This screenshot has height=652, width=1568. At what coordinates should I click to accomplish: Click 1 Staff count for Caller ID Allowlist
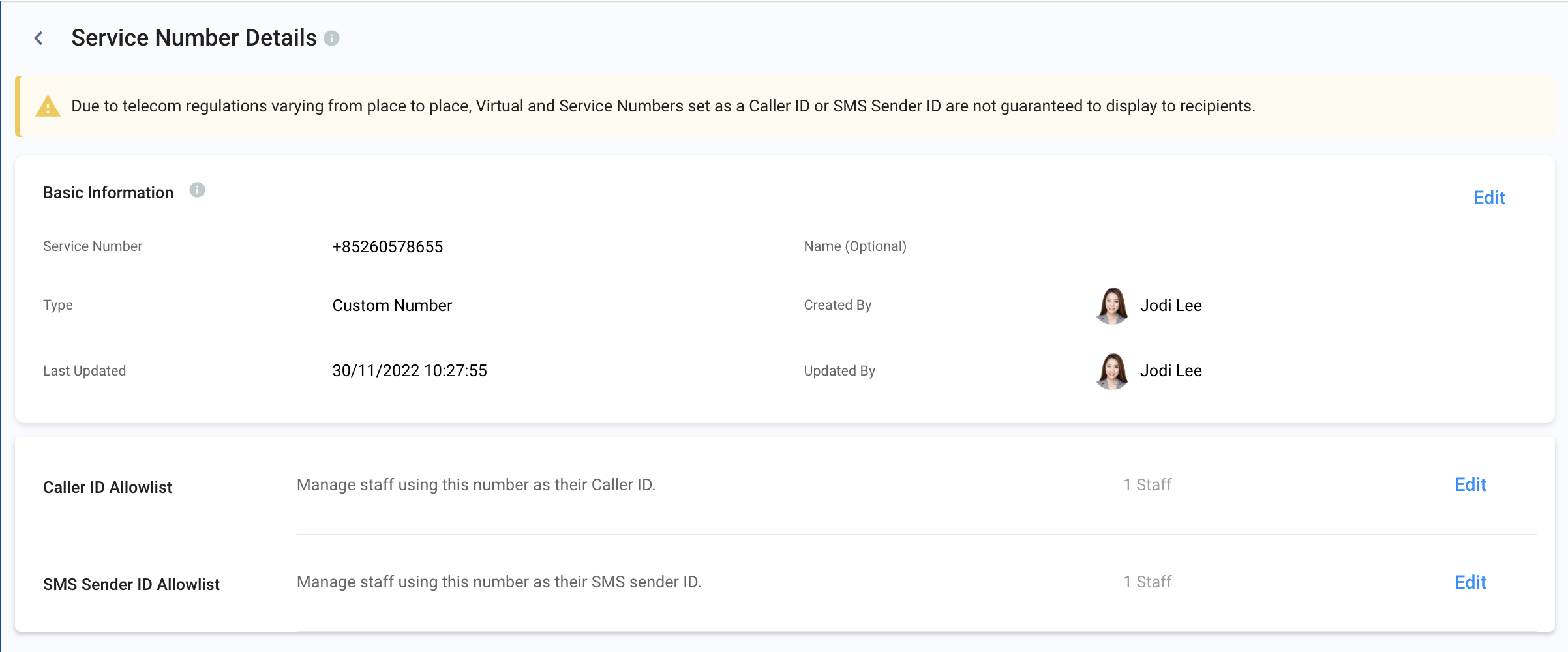coord(1147,484)
